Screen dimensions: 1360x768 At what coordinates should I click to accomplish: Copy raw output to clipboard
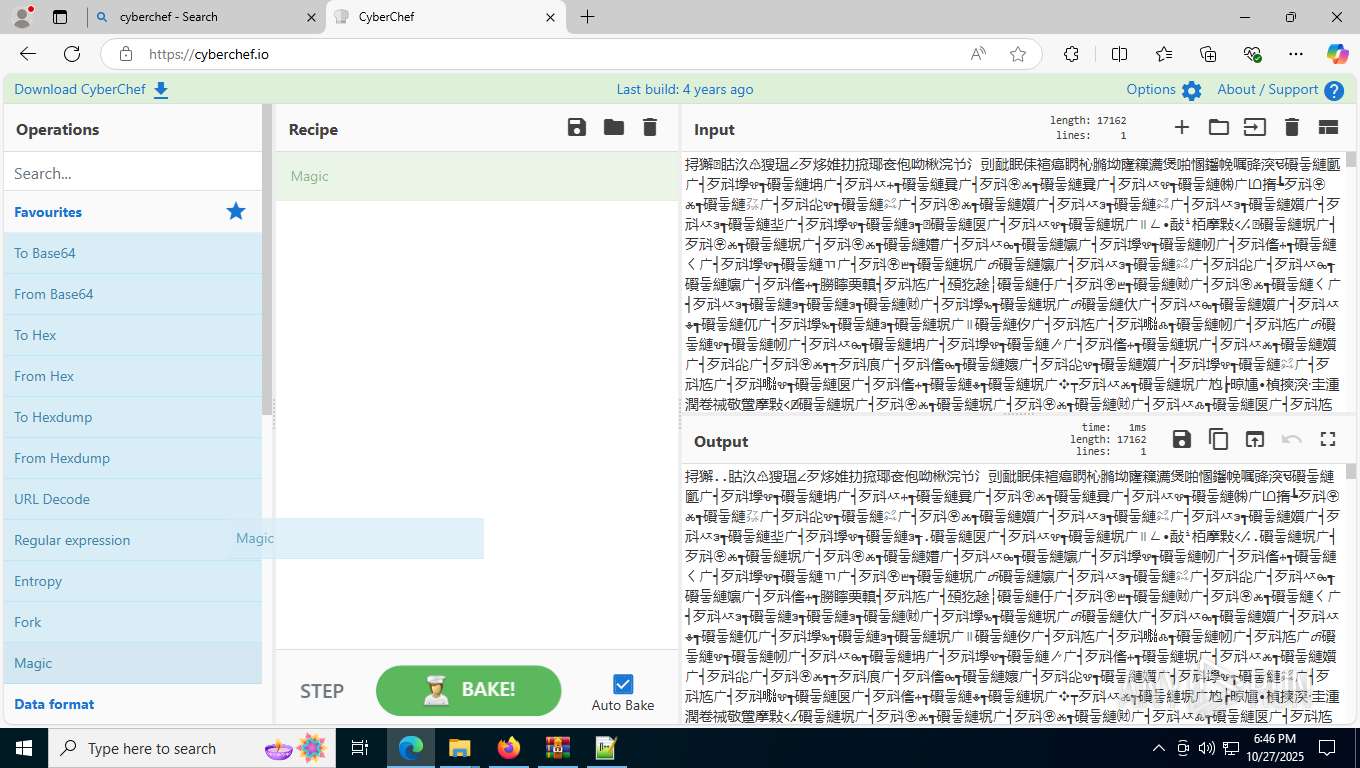1218,439
